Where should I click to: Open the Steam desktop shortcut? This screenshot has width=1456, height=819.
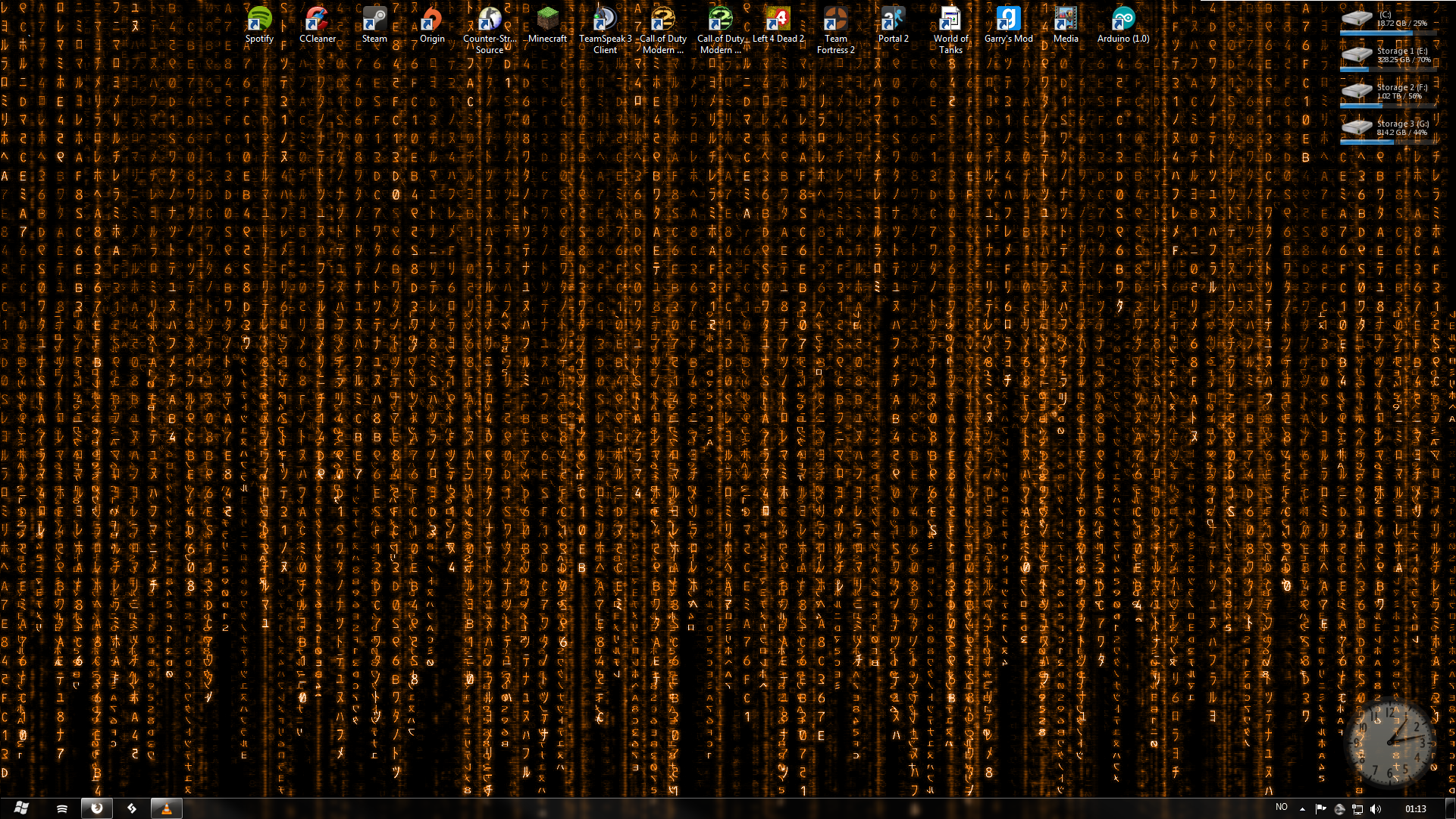[374, 25]
